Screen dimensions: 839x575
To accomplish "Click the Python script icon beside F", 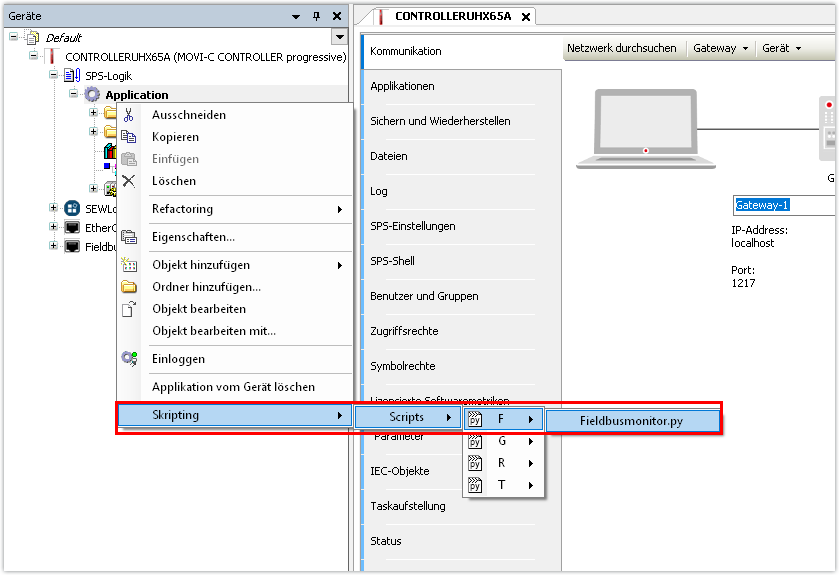I will [476, 419].
